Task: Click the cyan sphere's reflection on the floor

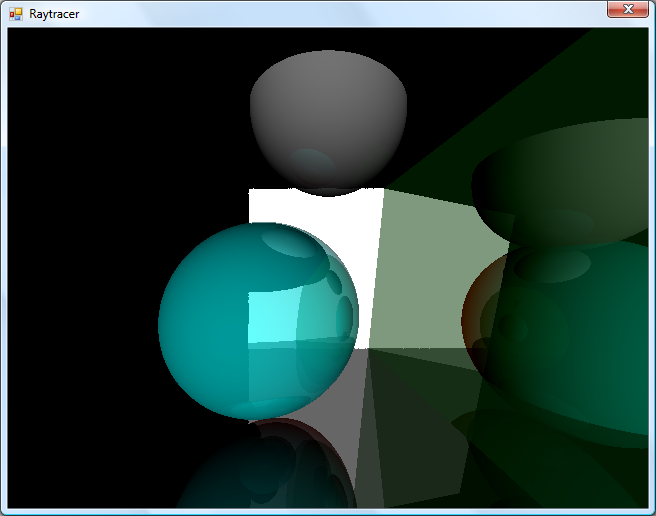Action: 260,470
